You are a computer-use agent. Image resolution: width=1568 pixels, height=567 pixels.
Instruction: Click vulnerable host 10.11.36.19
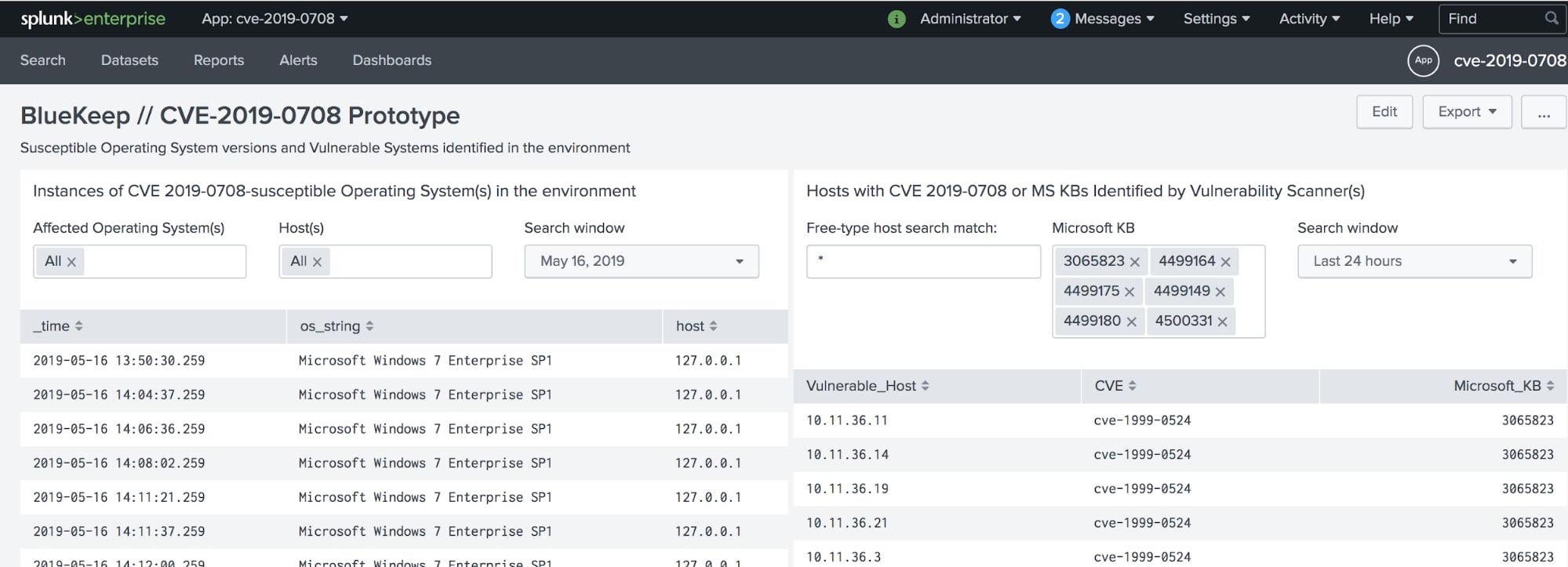[x=847, y=489]
